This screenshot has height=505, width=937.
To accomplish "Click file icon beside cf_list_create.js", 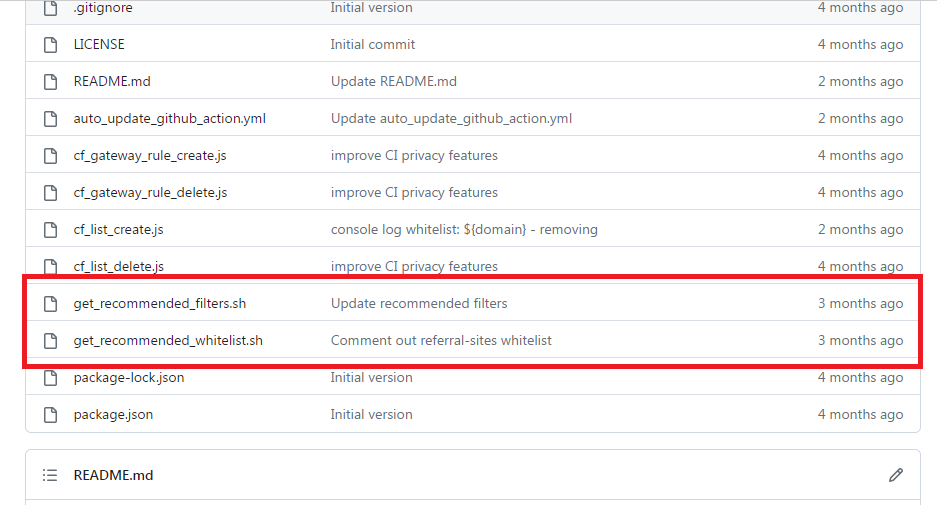I will [51, 230].
